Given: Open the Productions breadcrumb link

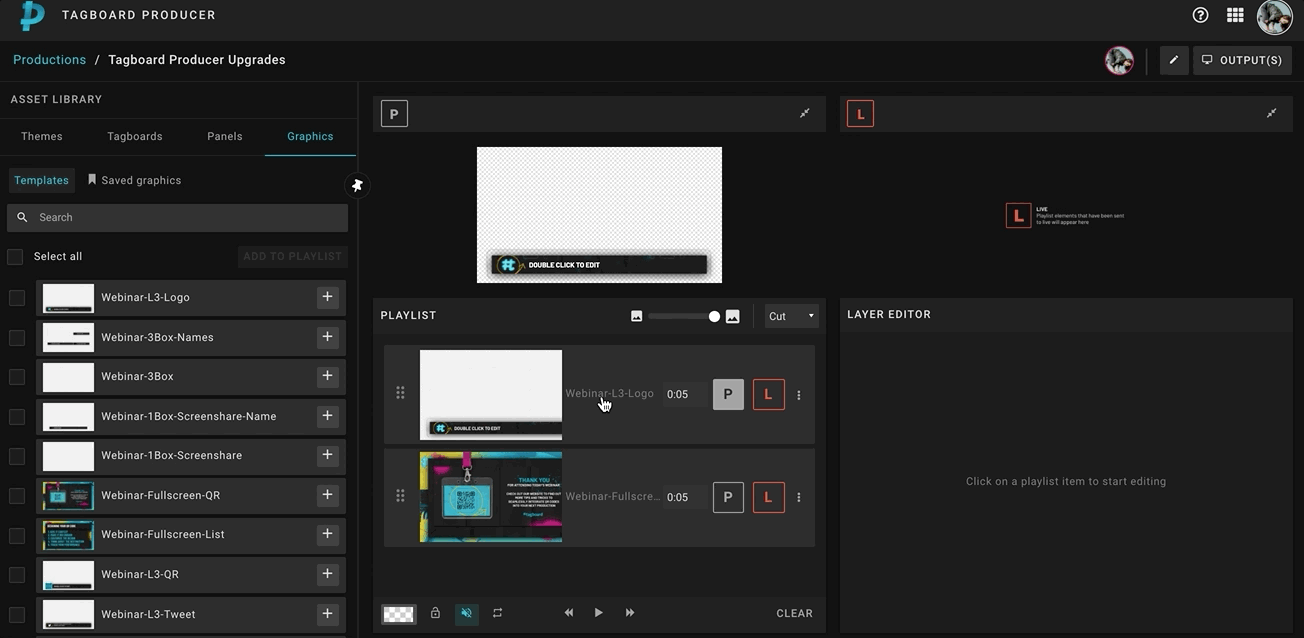Looking at the screenshot, I should pos(50,60).
